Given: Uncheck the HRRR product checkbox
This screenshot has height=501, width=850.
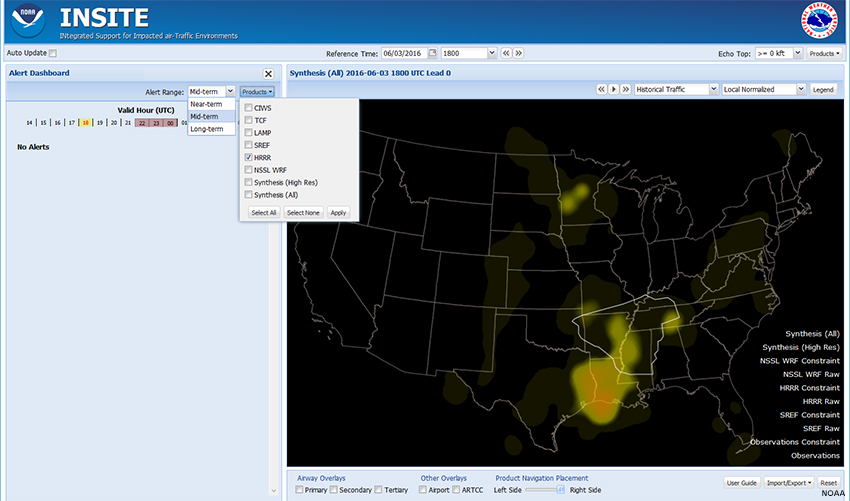Looking at the screenshot, I should (248, 158).
